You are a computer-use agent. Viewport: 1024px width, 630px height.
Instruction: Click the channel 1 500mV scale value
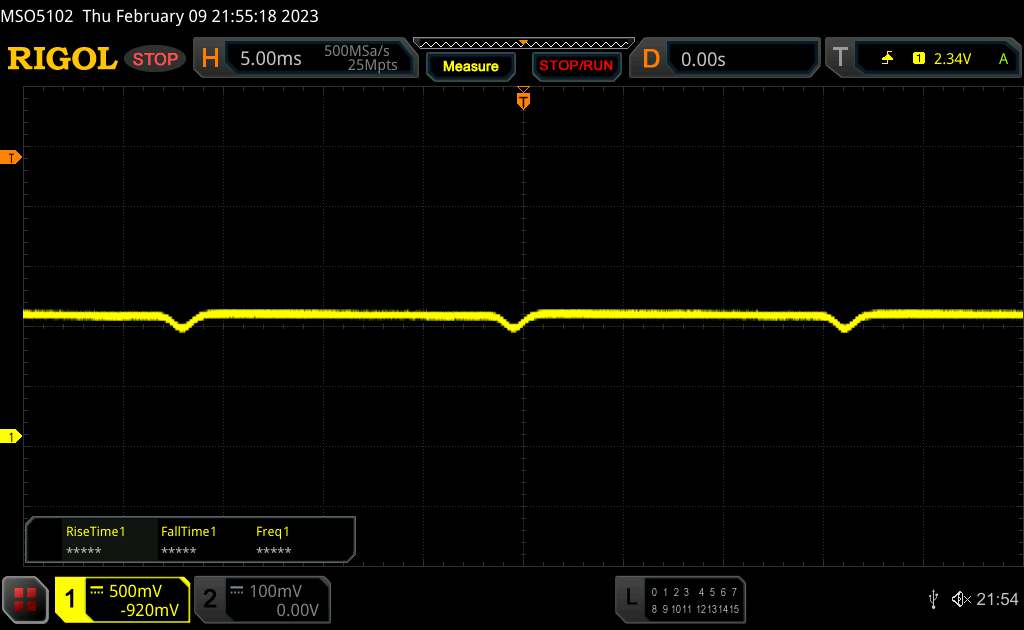[135, 591]
